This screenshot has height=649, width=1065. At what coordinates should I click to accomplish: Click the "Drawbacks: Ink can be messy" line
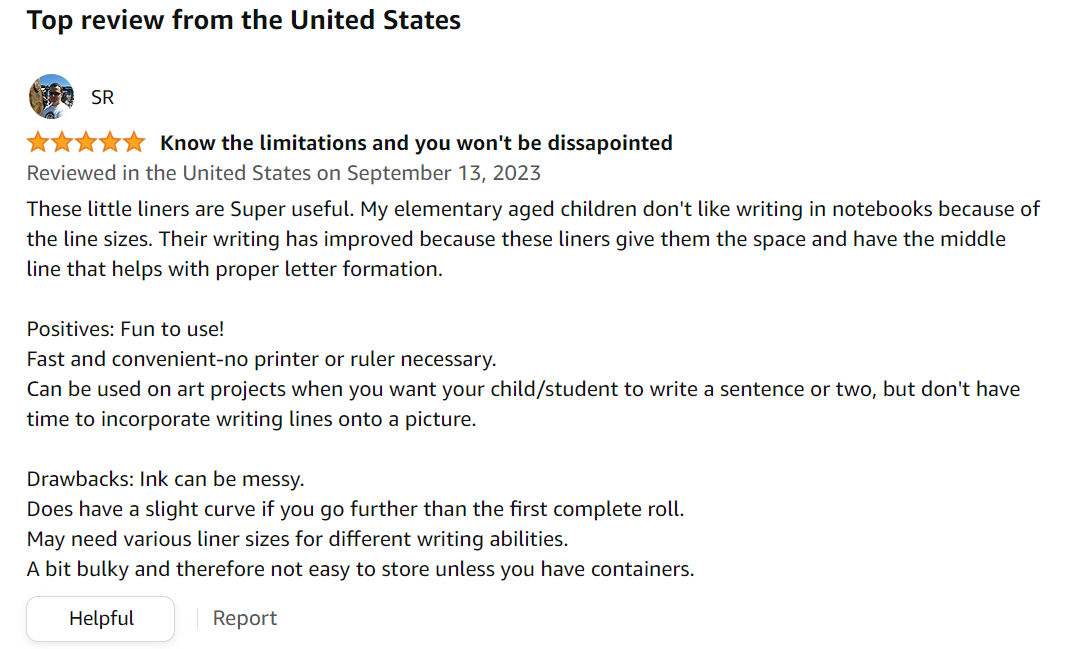(165, 479)
